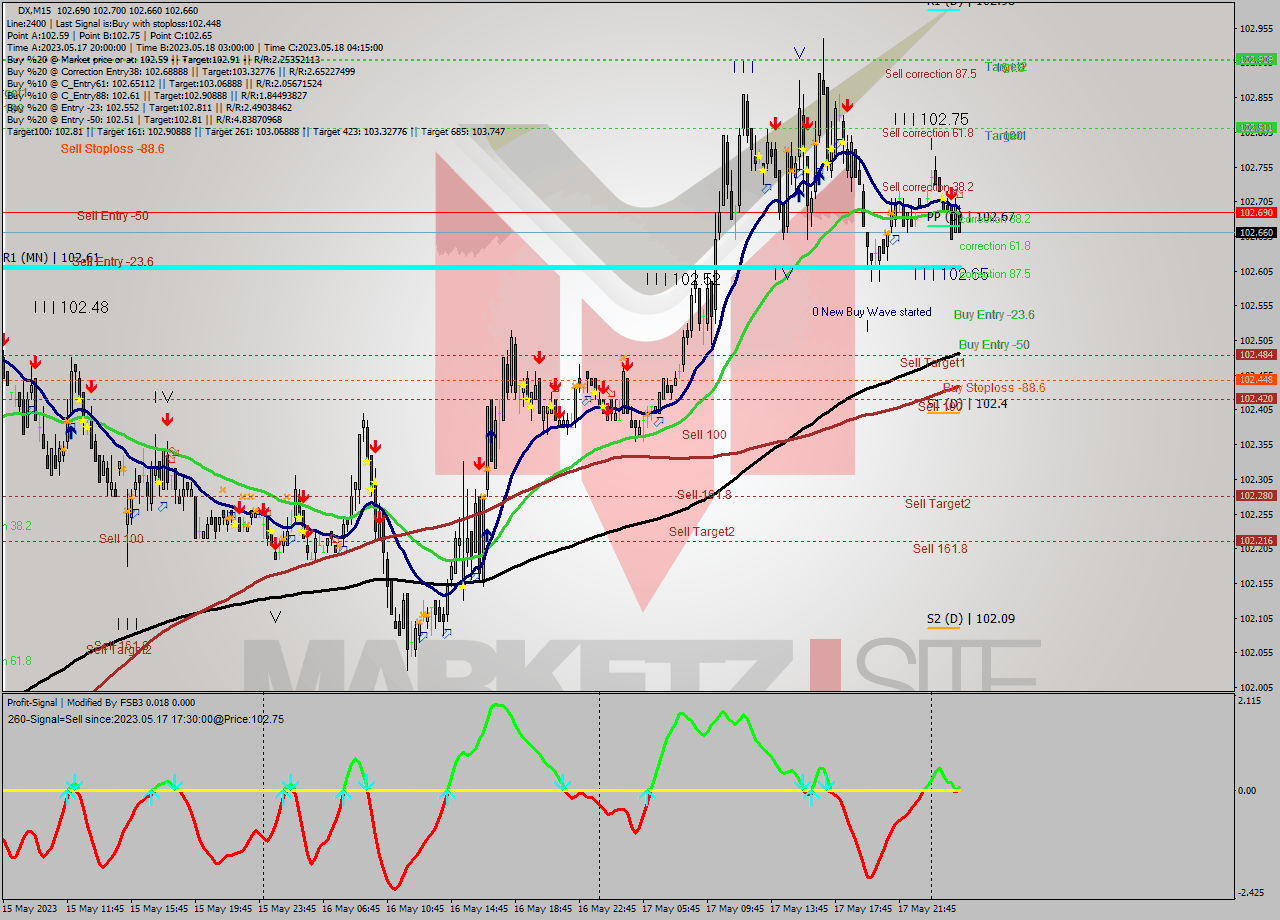Viewport: 1280px width, 920px height.
Task: Click the 102.420 price level tag
Action: (1256, 398)
